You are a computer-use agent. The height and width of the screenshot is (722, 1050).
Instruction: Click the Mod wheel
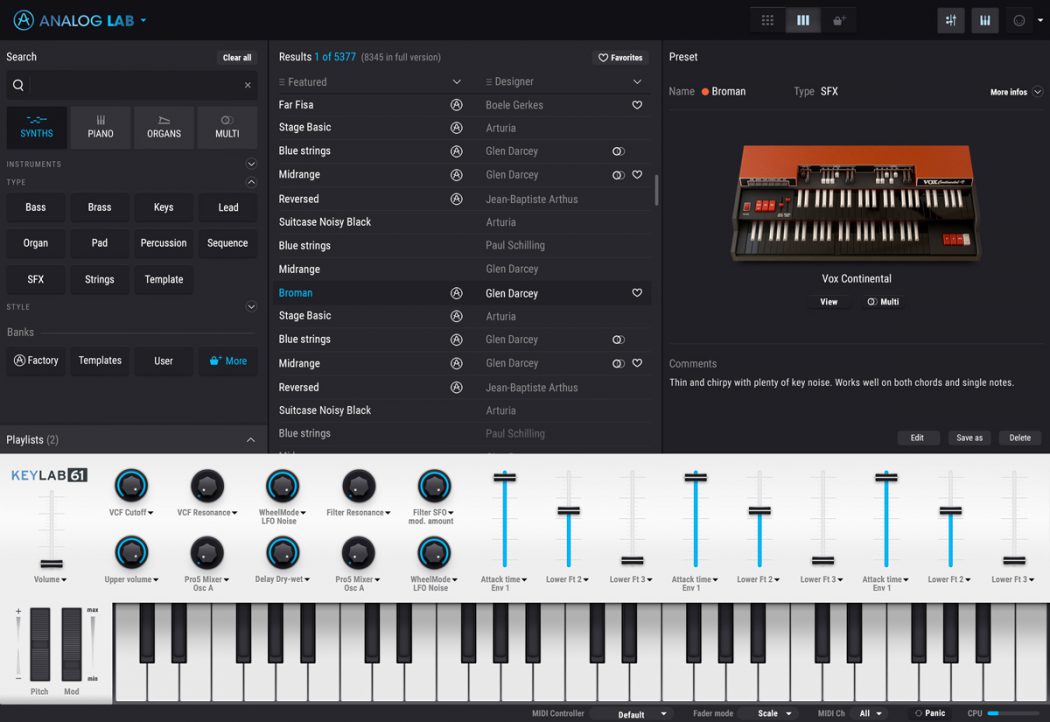point(71,644)
